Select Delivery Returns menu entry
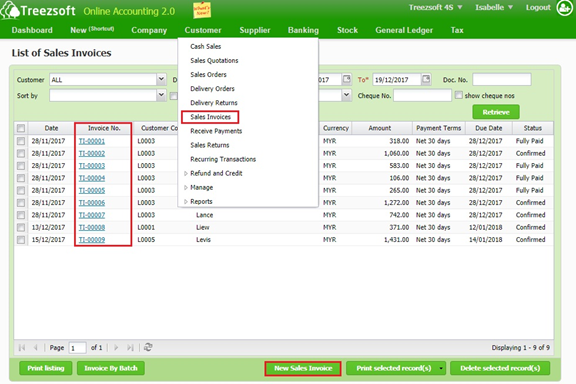This screenshot has height=384, width=576. (x=214, y=103)
